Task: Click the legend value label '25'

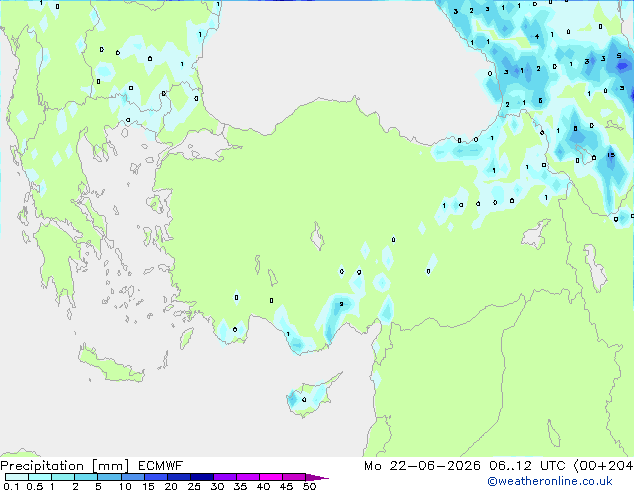Action: (x=194, y=486)
